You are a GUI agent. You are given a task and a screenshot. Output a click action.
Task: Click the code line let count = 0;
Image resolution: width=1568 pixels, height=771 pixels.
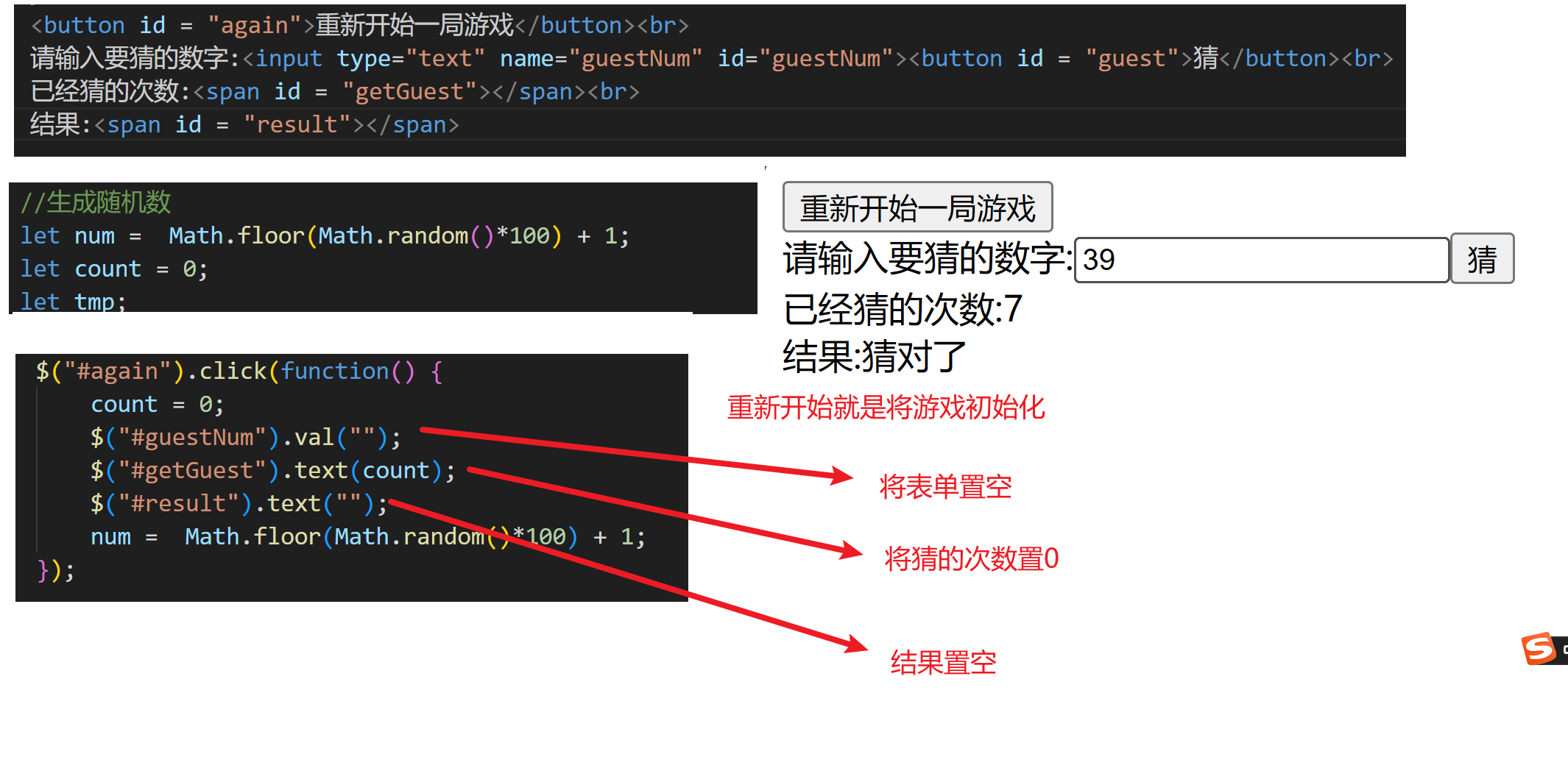[x=114, y=269]
